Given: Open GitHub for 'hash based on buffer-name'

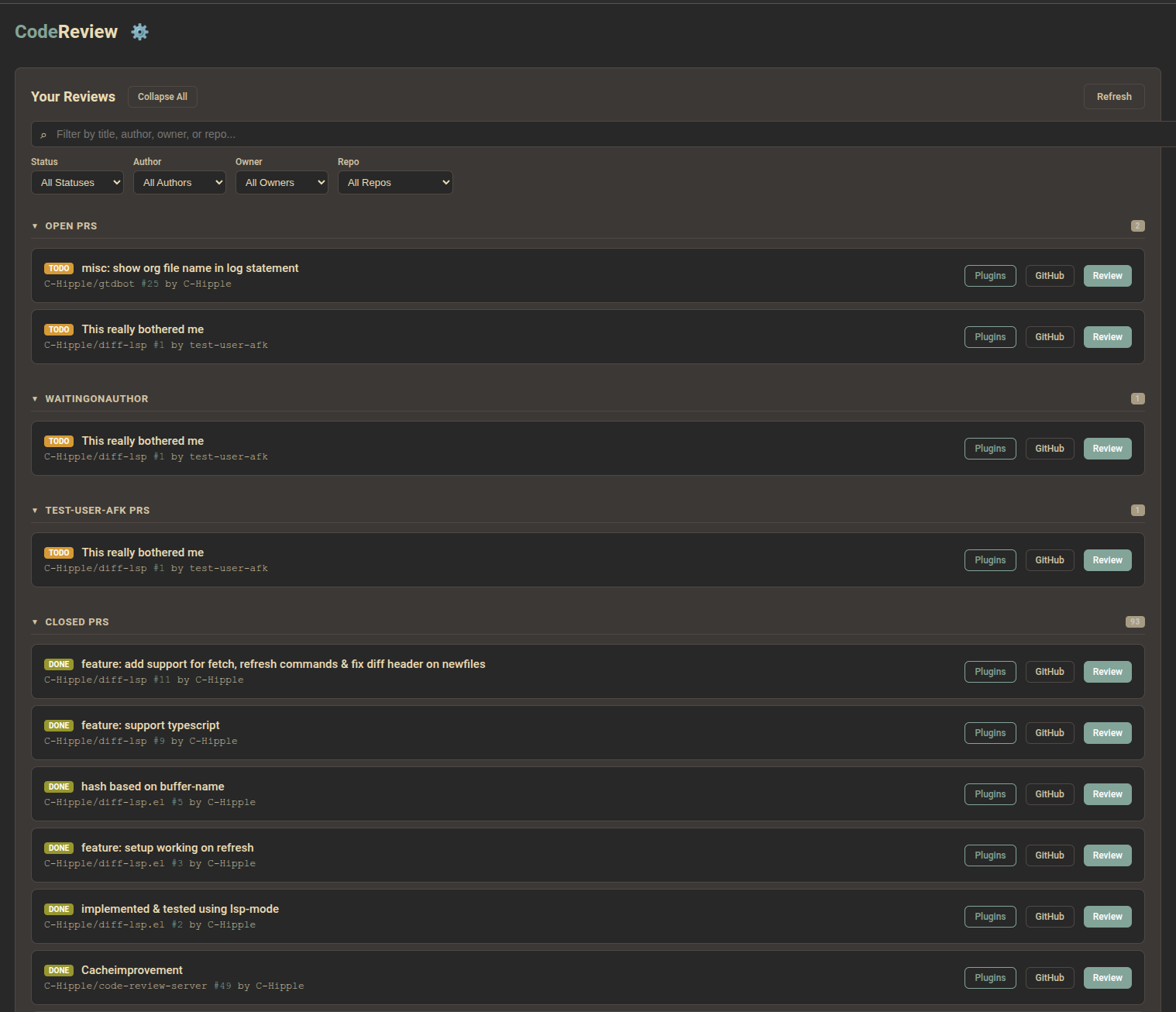Looking at the screenshot, I should [x=1050, y=794].
